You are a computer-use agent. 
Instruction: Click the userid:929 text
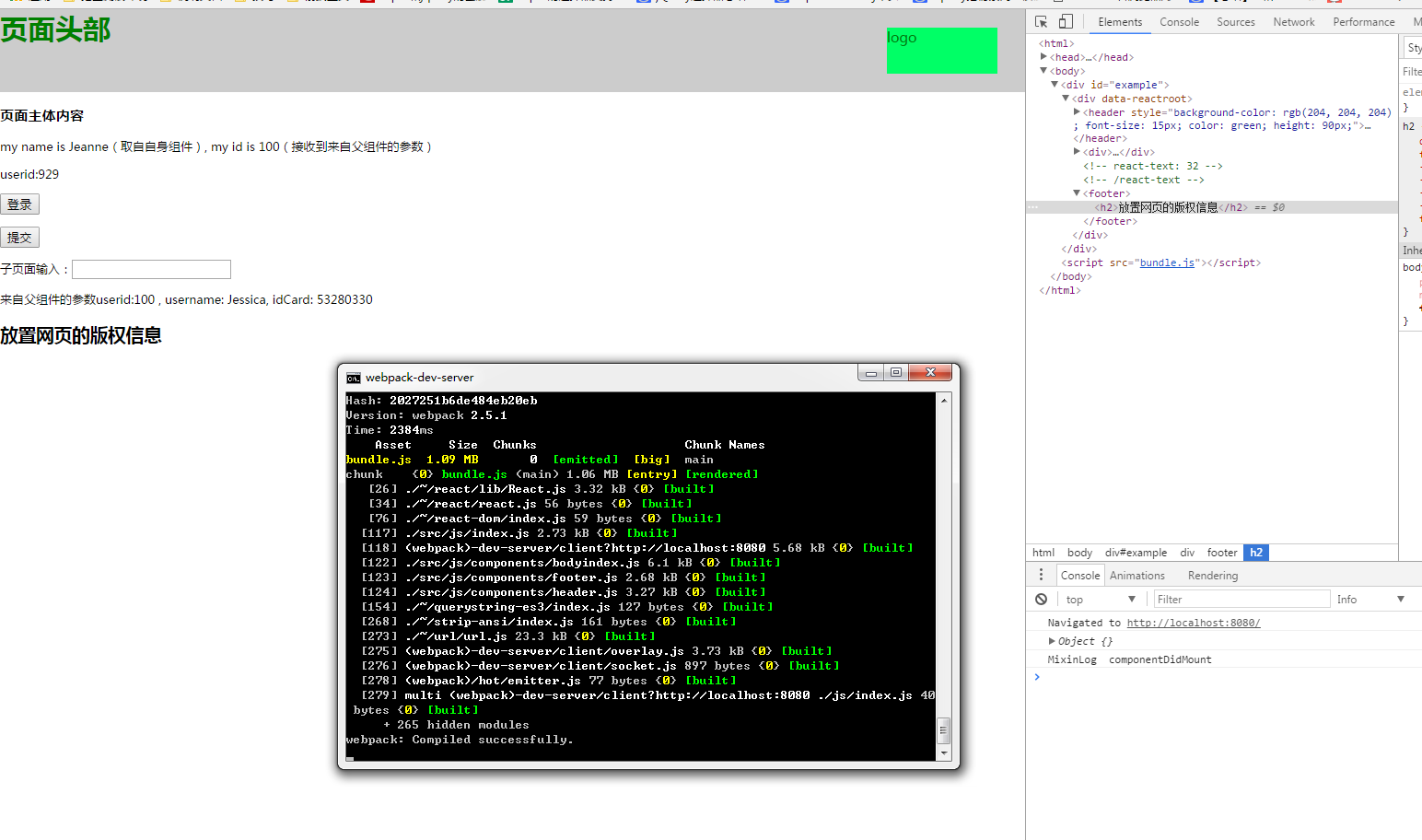[29, 174]
